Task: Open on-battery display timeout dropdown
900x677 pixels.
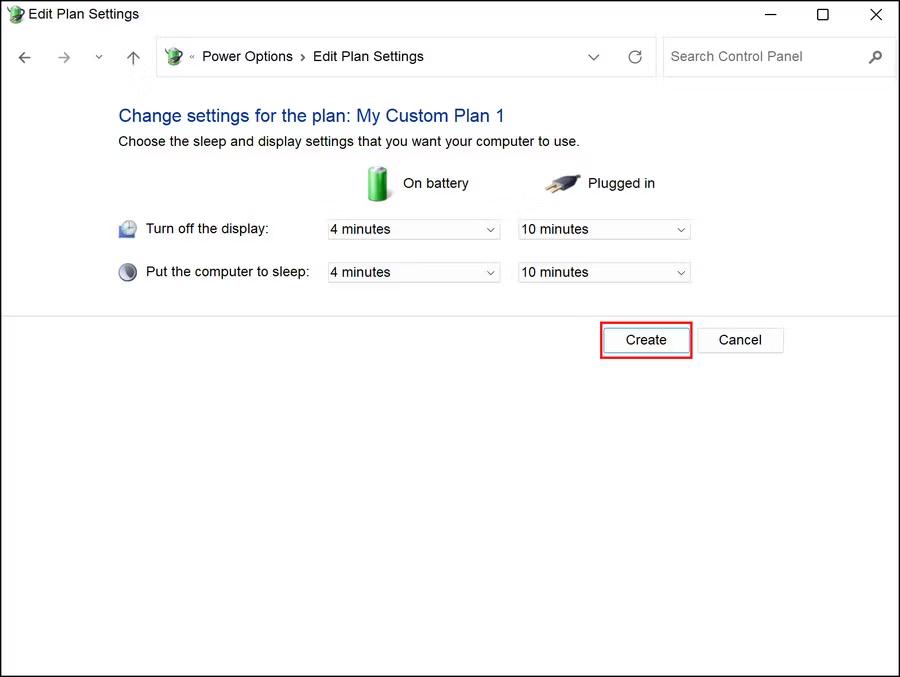Action: click(x=413, y=229)
